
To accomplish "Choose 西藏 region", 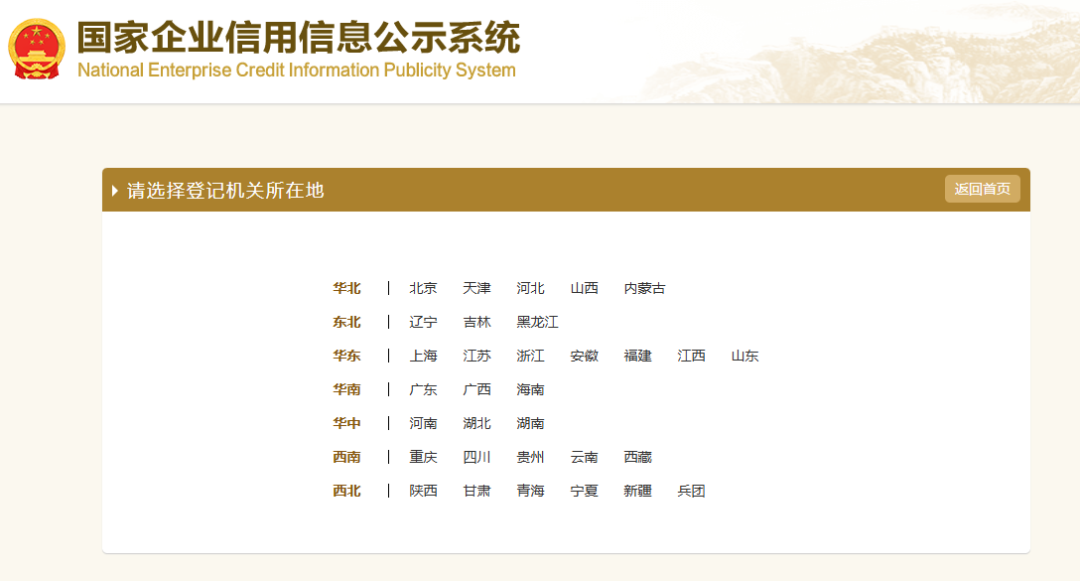I will 638,457.
